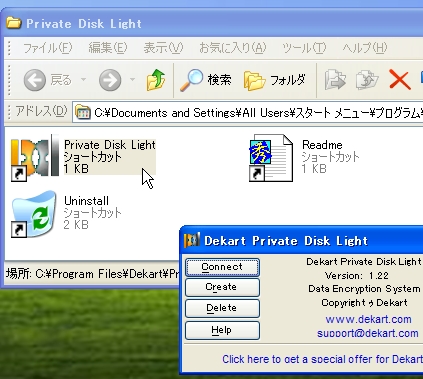The height and width of the screenshot is (379, 423).
Task: Click the Create button
Action: pos(222,287)
